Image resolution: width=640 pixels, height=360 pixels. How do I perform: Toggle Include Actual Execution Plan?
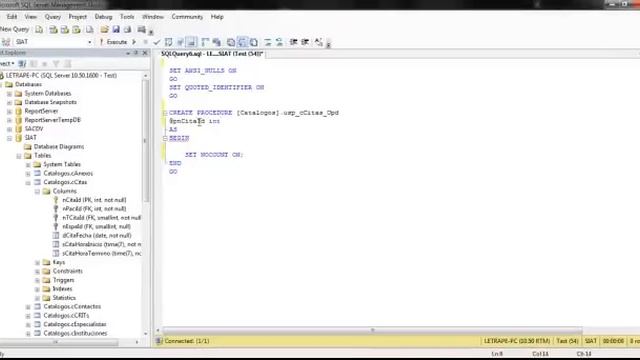coord(205,42)
